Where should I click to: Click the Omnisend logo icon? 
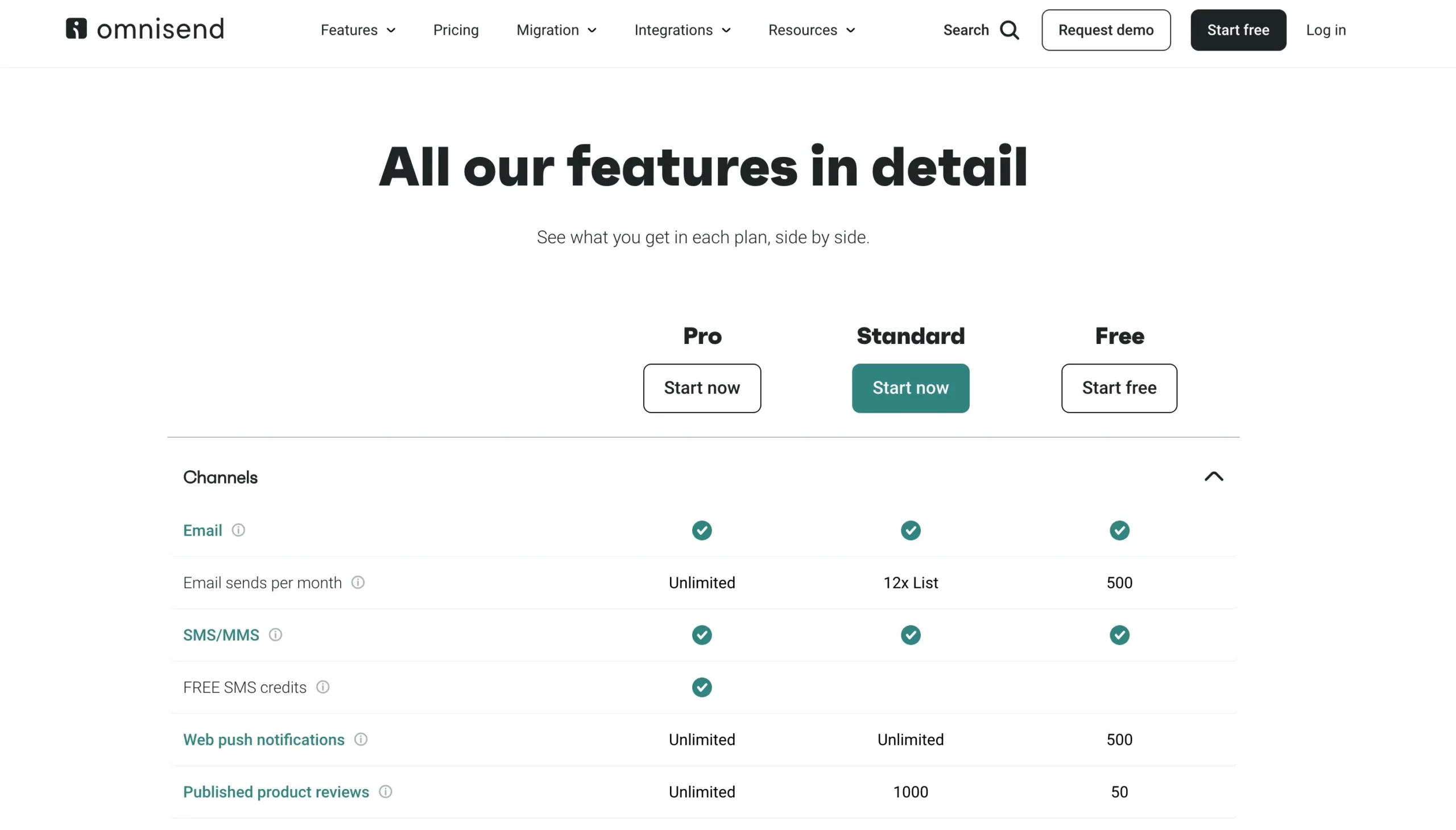[x=76, y=28]
